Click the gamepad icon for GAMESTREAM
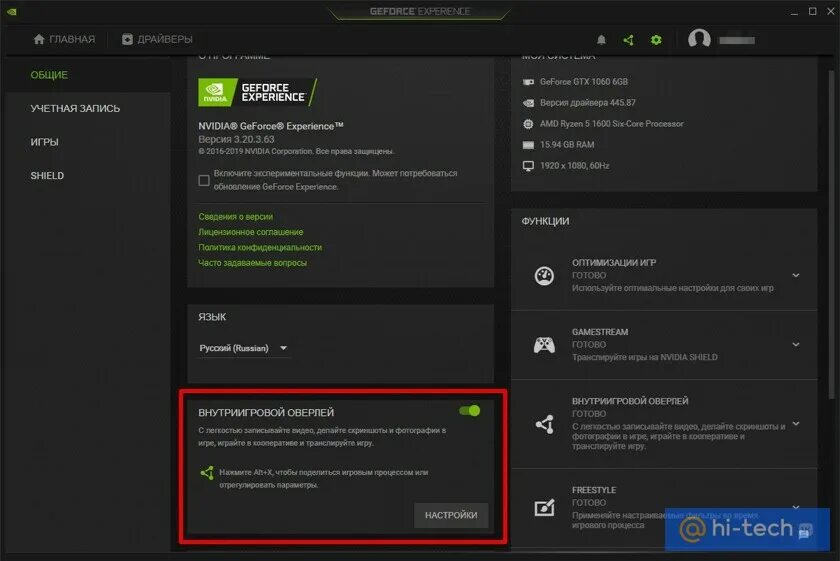The height and width of the screenshot is (561, 840). (x=544, y=345)
